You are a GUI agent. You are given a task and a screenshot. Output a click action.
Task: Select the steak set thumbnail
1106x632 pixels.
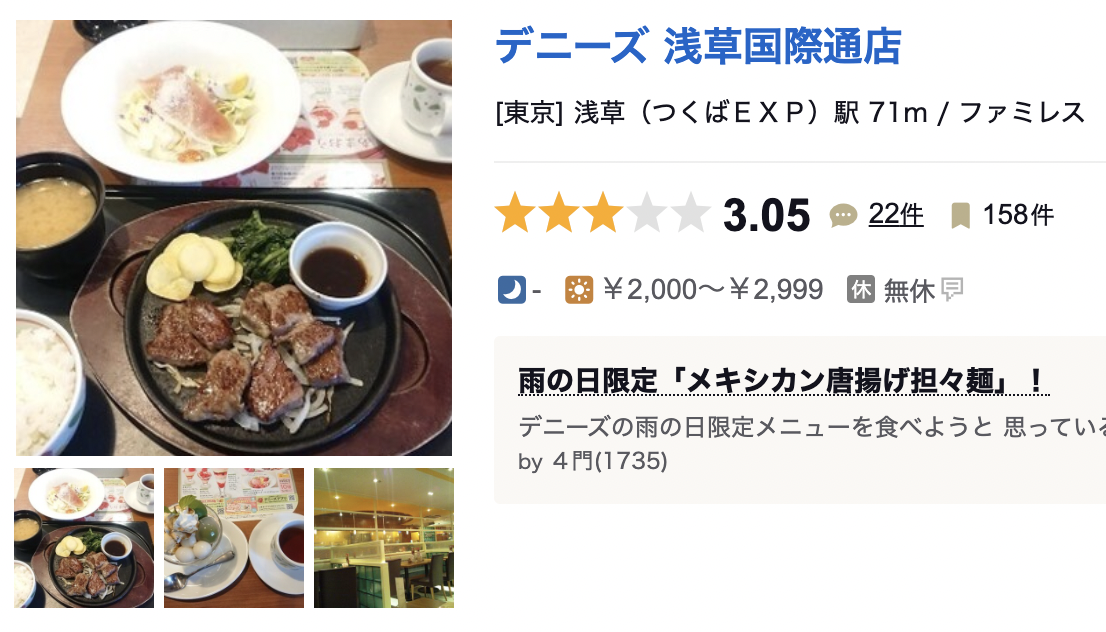click(84, 537)
